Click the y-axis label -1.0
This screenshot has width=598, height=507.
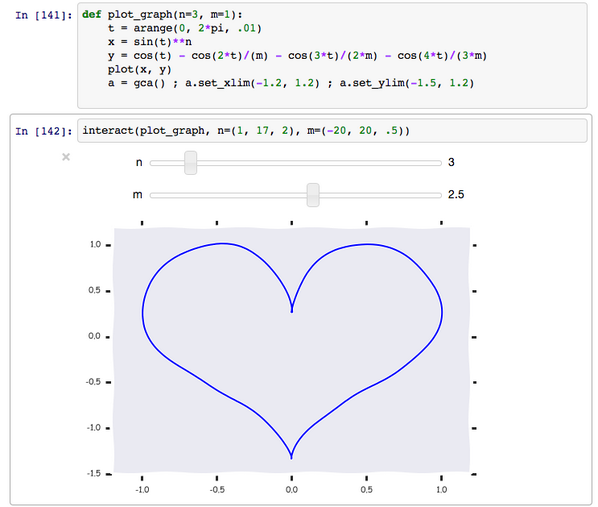[94, 428]
